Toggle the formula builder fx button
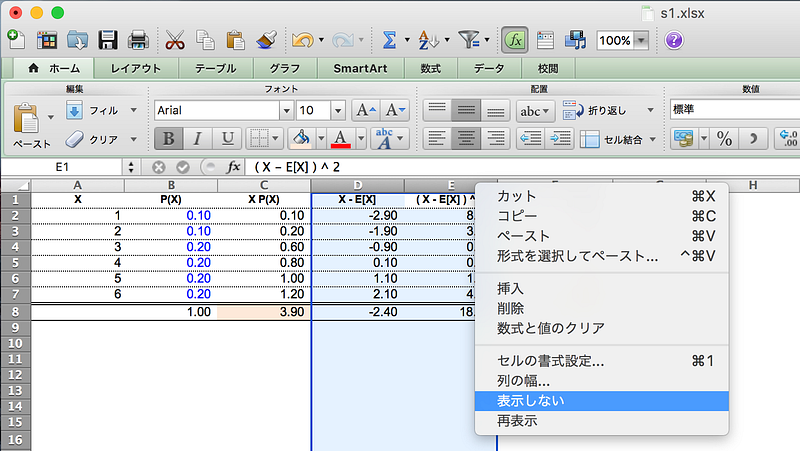This screenshot has width=800, height=451. point(515,40)
